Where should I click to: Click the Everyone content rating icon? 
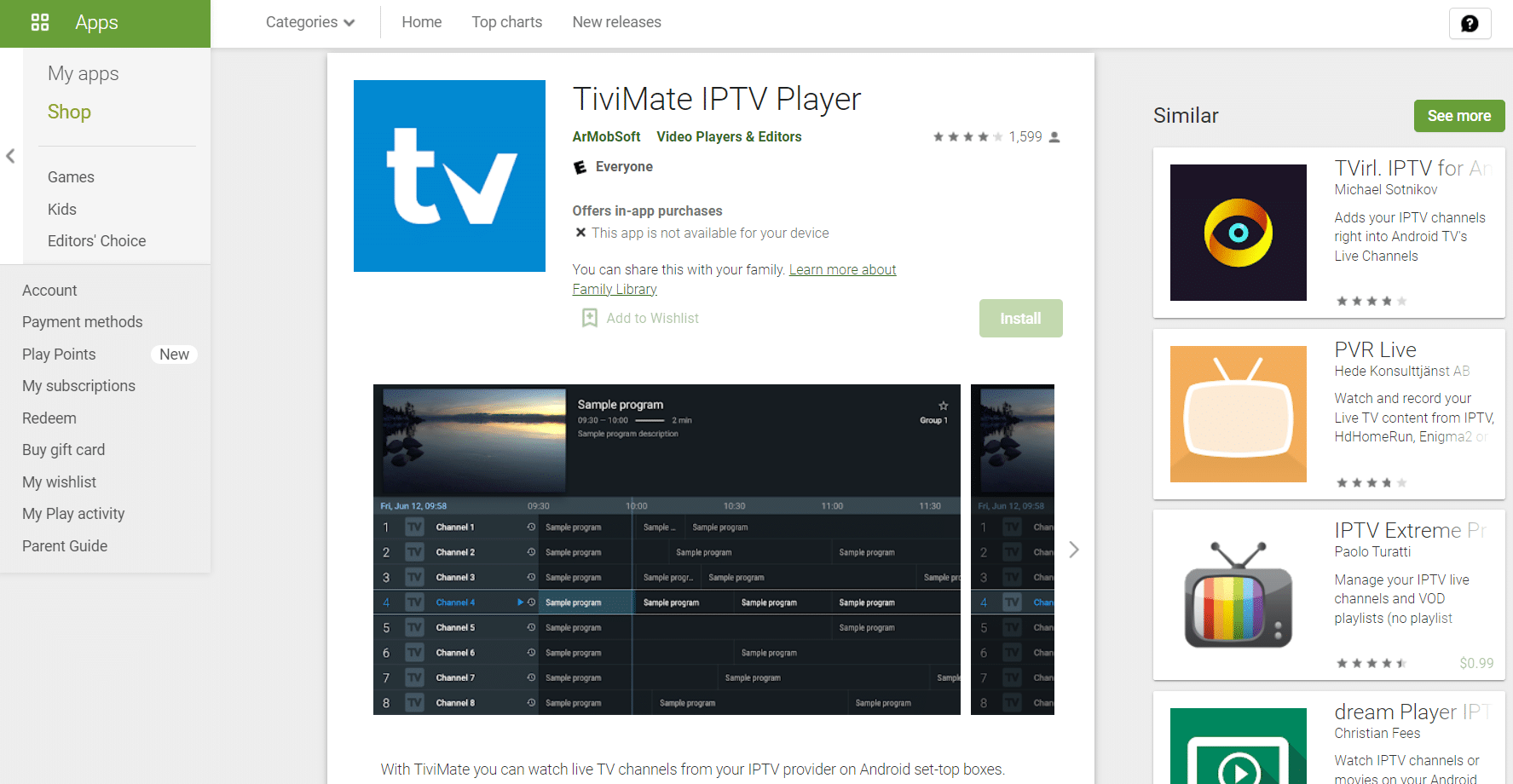pos(581,166)
